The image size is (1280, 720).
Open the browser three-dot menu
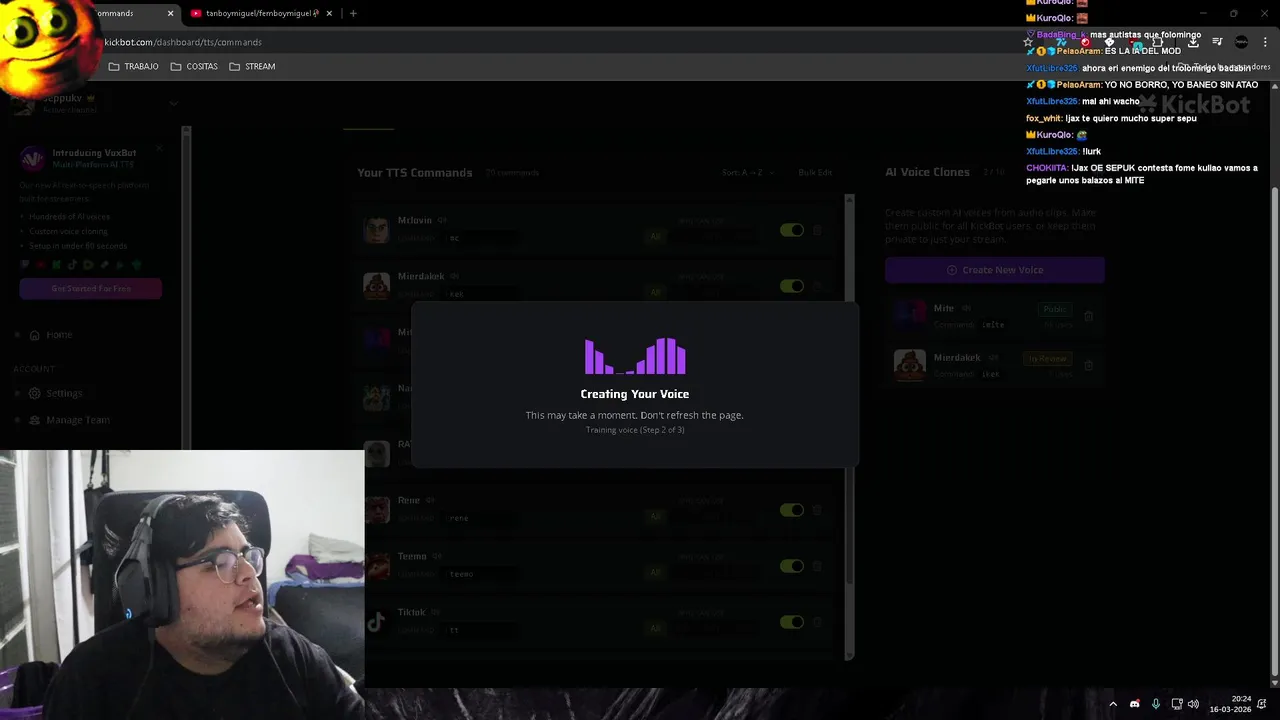click(1265, 42)
